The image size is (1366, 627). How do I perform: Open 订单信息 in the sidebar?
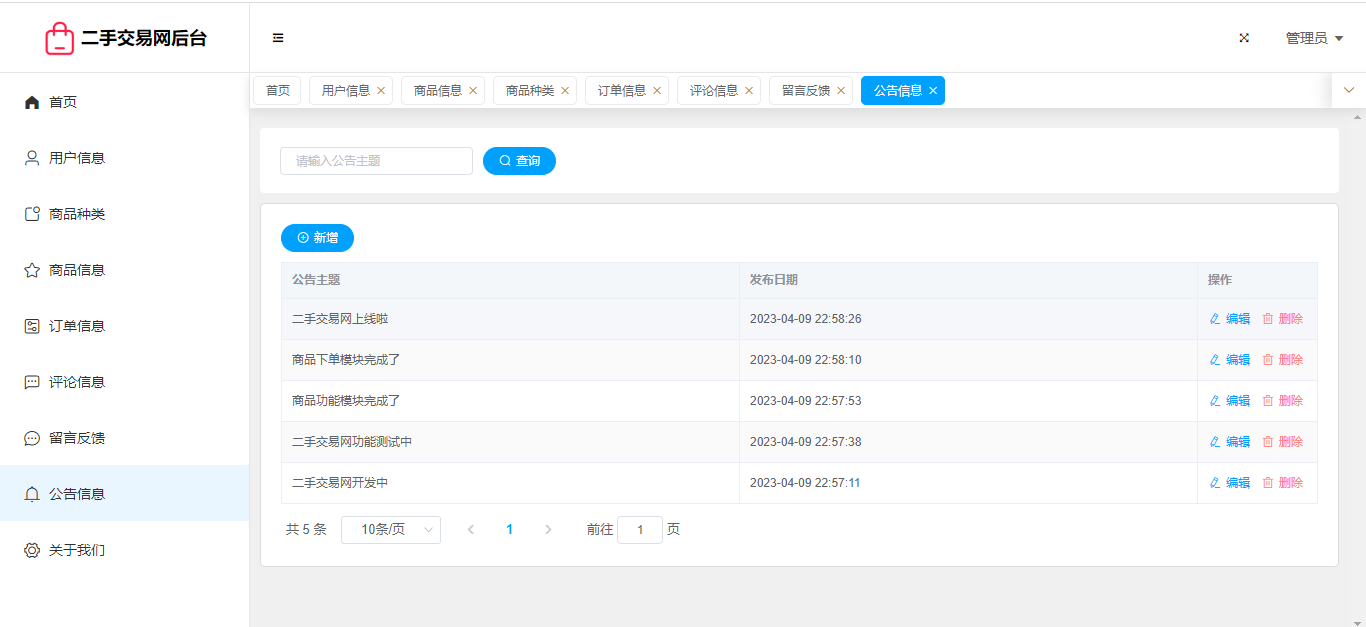pyautogui.click(x=76, y=326)
